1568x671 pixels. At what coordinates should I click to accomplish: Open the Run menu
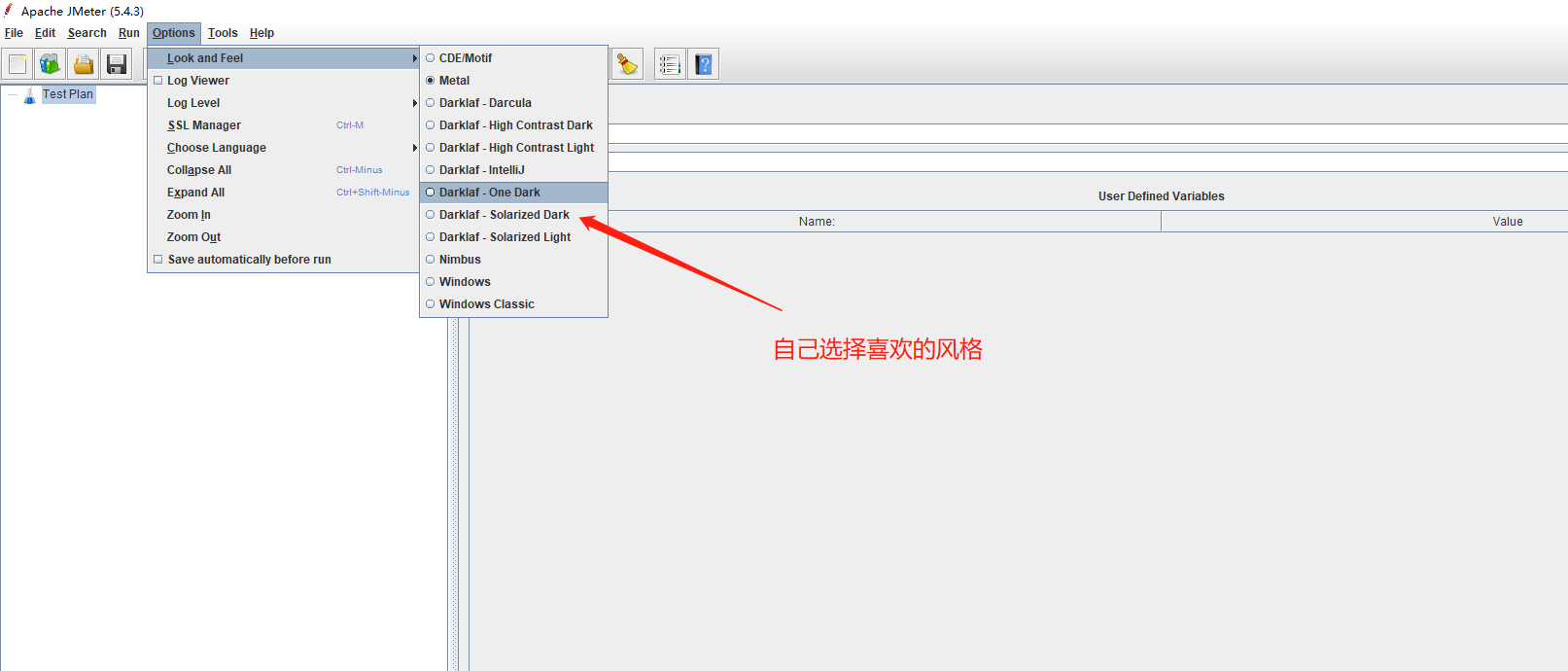tap(128, 33)
